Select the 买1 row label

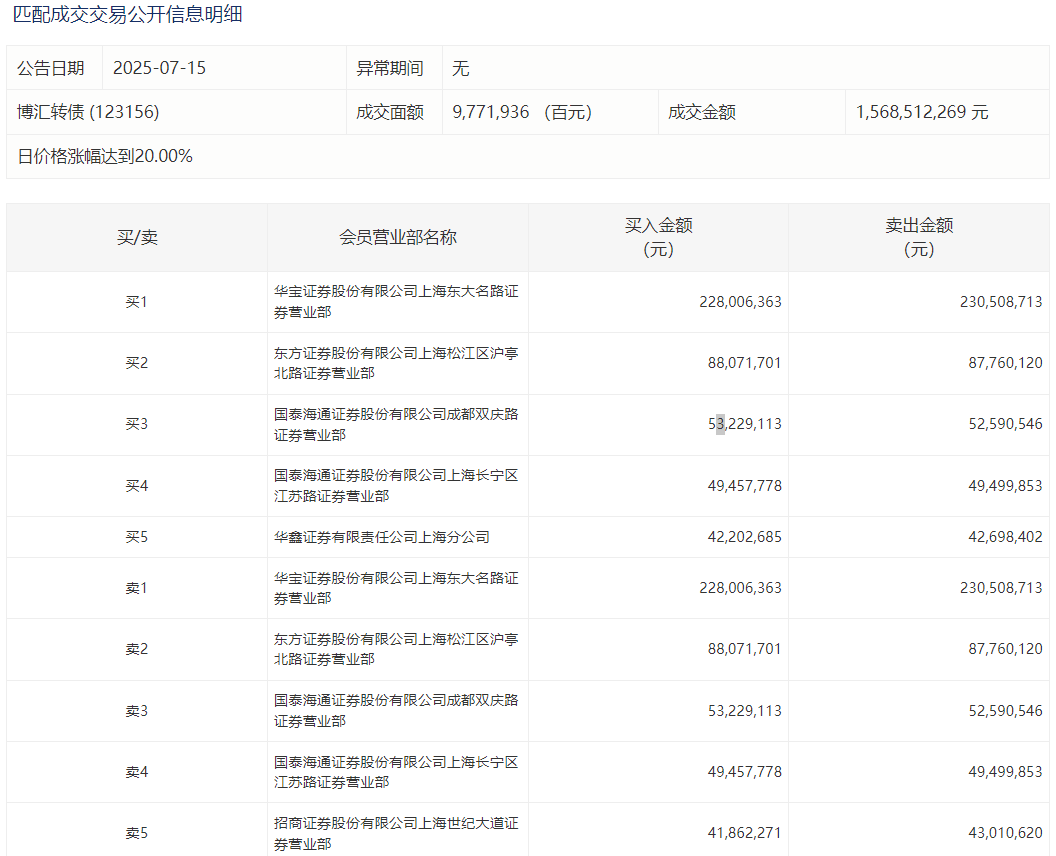click(137, 302)
